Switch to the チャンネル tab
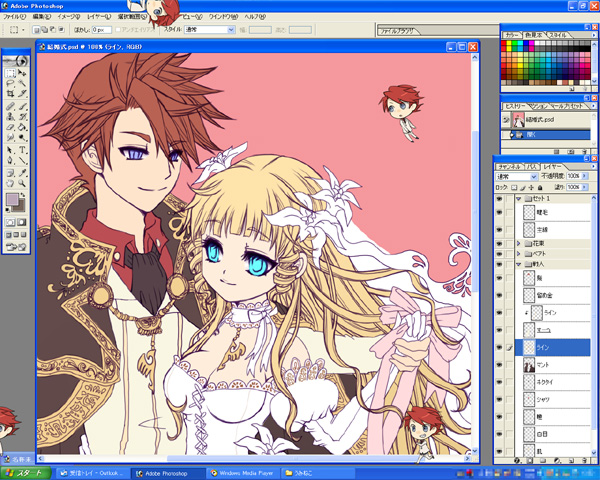This screenshot has width=600, height=480. click(x=509, y=167)
